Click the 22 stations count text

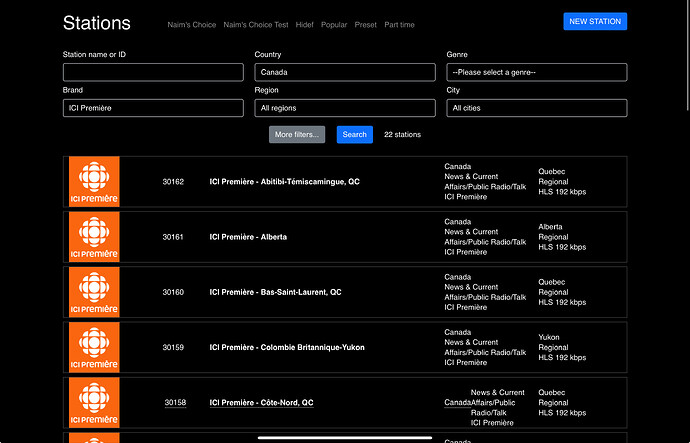tap(402, 135)
